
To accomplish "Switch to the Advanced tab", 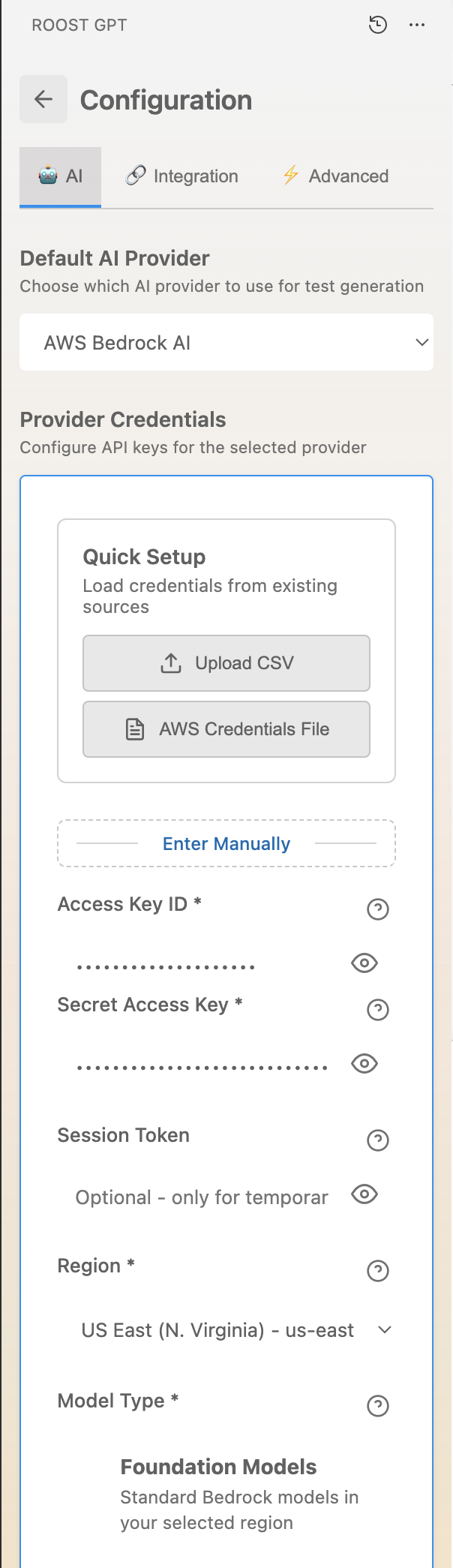I will pyautogui.click(x=335, y=176).
